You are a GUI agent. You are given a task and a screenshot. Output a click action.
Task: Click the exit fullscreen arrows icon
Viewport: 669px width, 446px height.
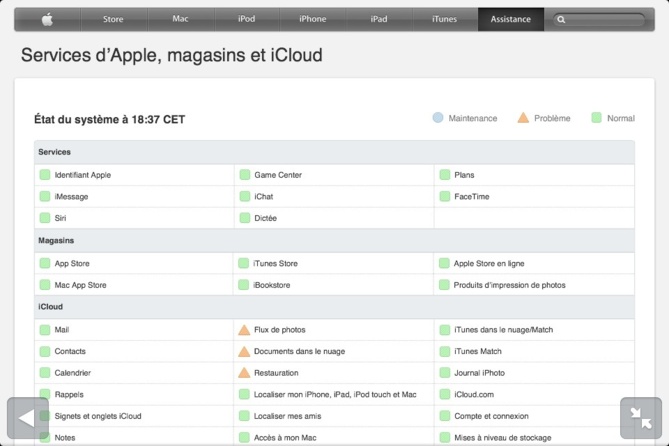(x=640, y=417)
